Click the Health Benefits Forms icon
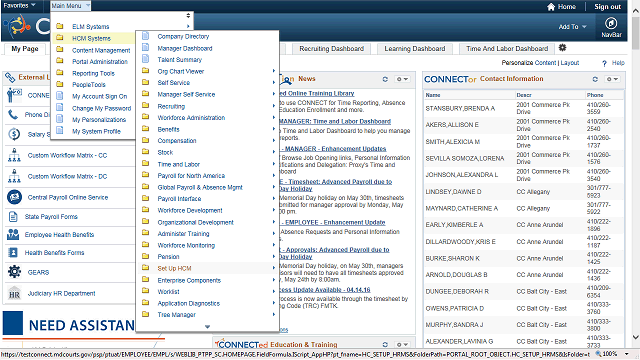The height and width of the screenshot is (360, 640). coord(13,252)
